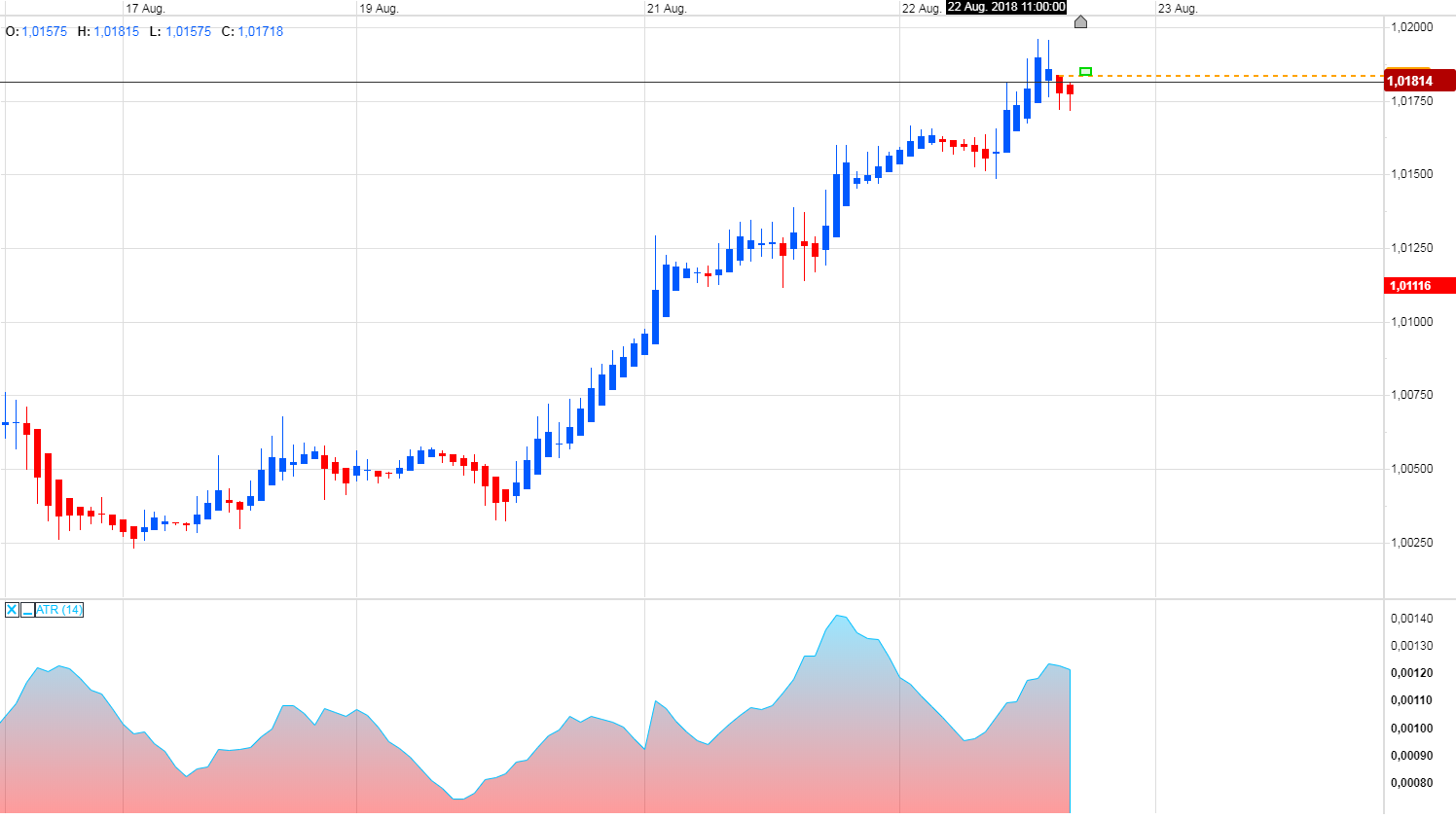Click the ATR curve peak in the lower panel
The width and height of the screenshot is (1456, 819).
pos(839,617)
